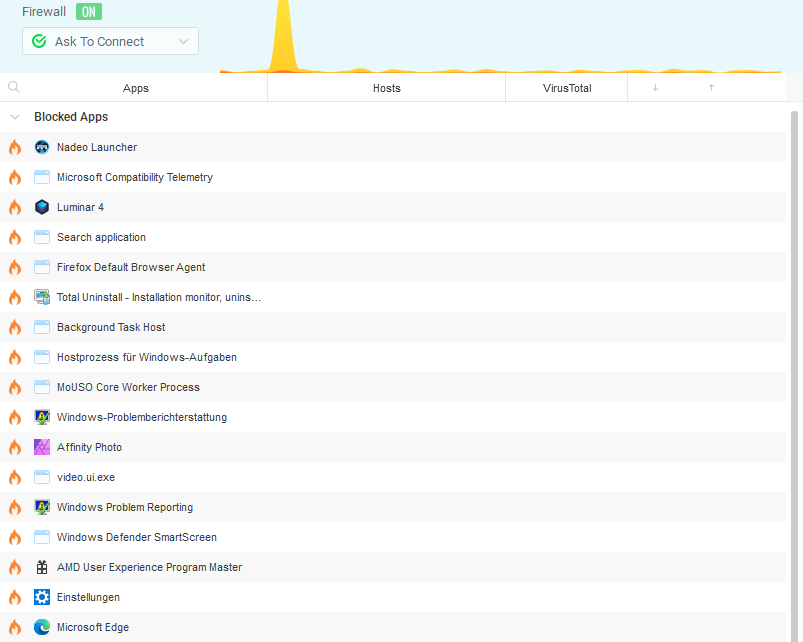Click the Windows-Problemberichterstattung app icon
The height and width of the screenshot is (642, 803).
click(x=42, y=417)
